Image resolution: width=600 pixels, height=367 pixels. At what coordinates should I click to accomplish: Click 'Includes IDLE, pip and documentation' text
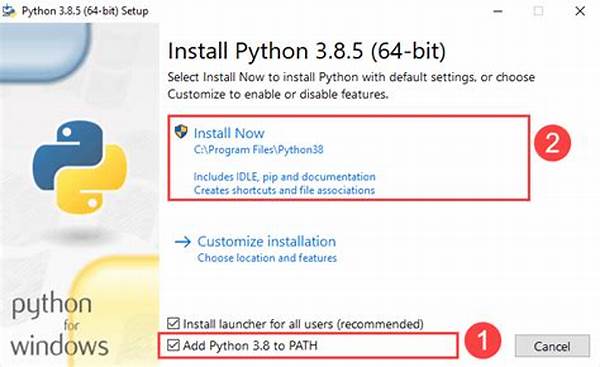point(284,177)
